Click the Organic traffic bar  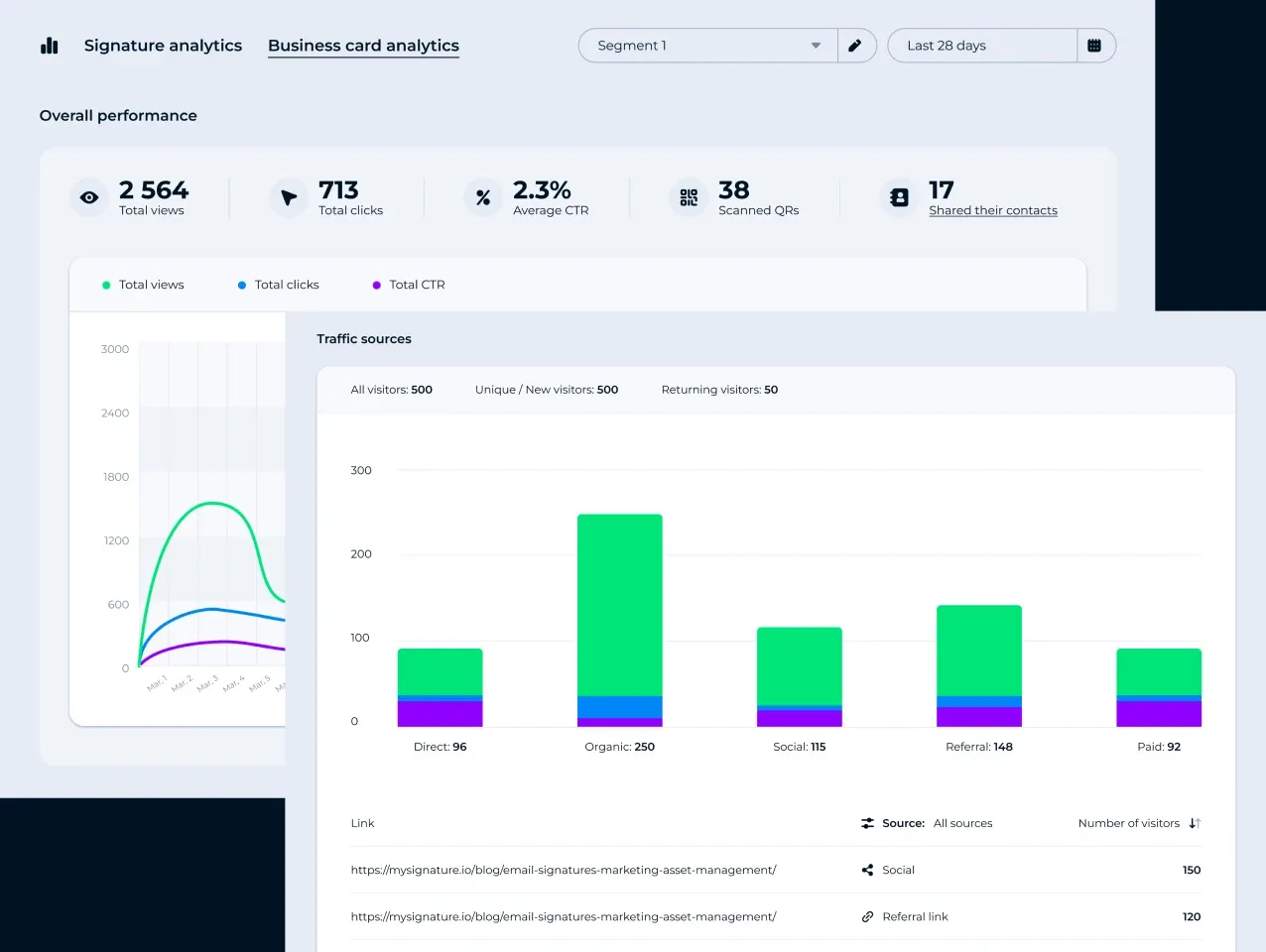click(620, 620)
